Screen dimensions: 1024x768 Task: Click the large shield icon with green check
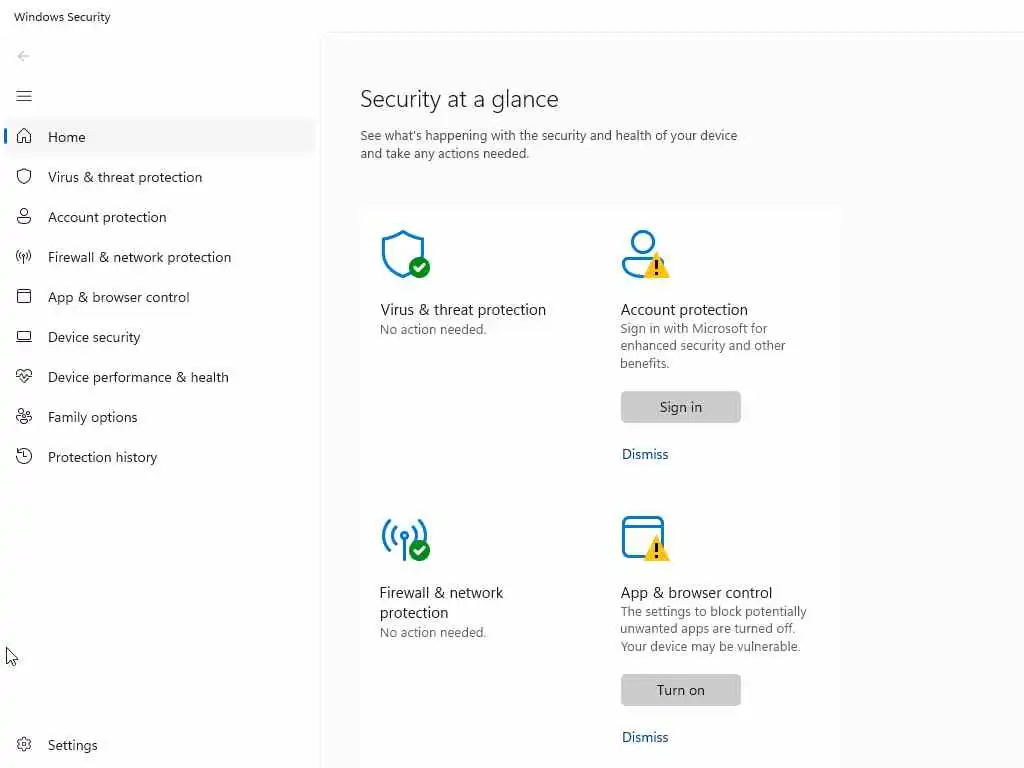tap(406, 254)
